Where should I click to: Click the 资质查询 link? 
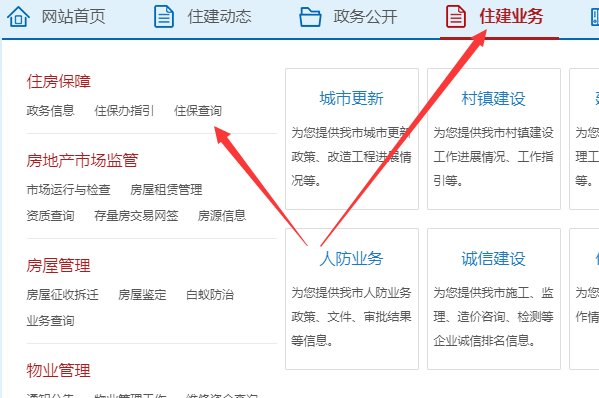[x=50, y=216]
